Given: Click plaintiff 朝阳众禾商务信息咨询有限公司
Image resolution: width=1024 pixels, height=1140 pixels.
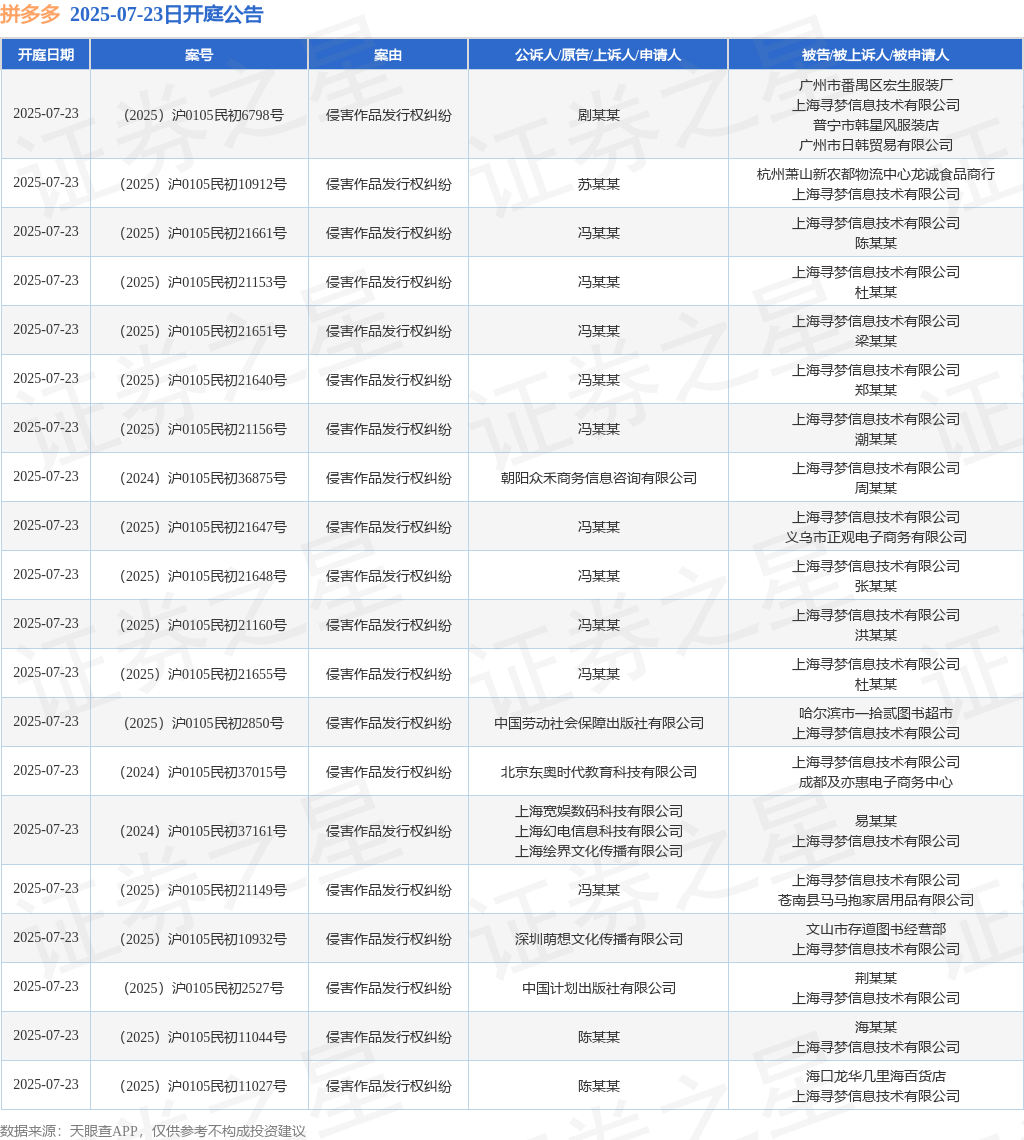Looking at the screenshot, I should pyautogui.click(x=599, y=478).
